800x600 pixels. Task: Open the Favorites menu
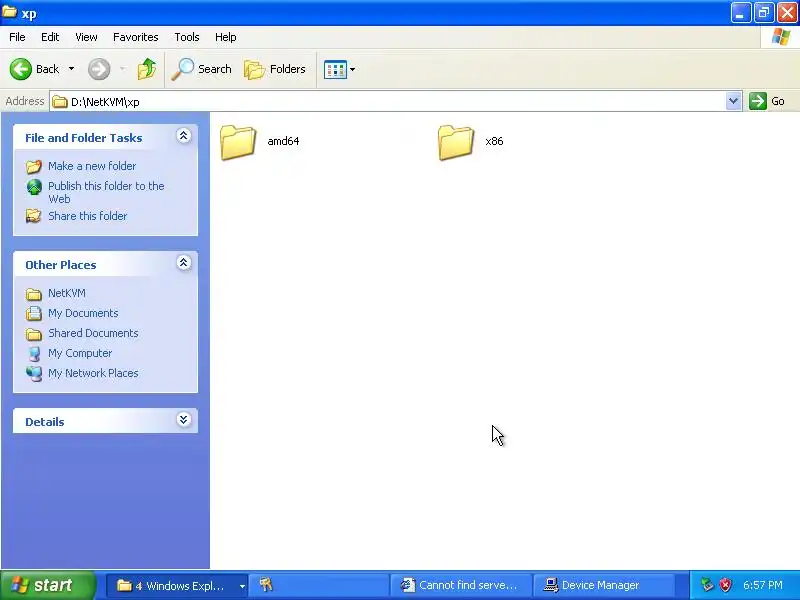136,37
